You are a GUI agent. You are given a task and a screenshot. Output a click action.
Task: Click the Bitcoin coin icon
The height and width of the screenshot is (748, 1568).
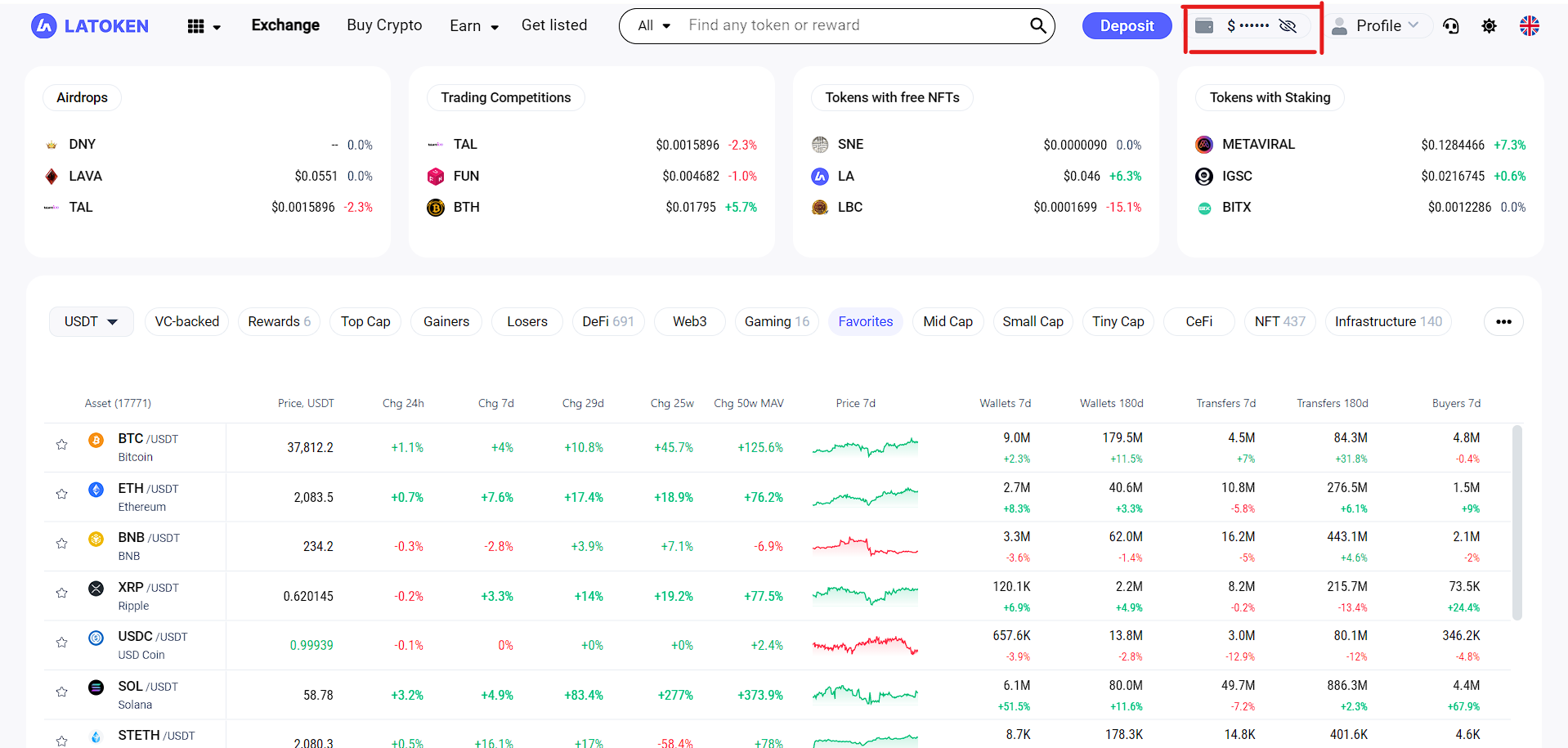(x=96, y=441)
